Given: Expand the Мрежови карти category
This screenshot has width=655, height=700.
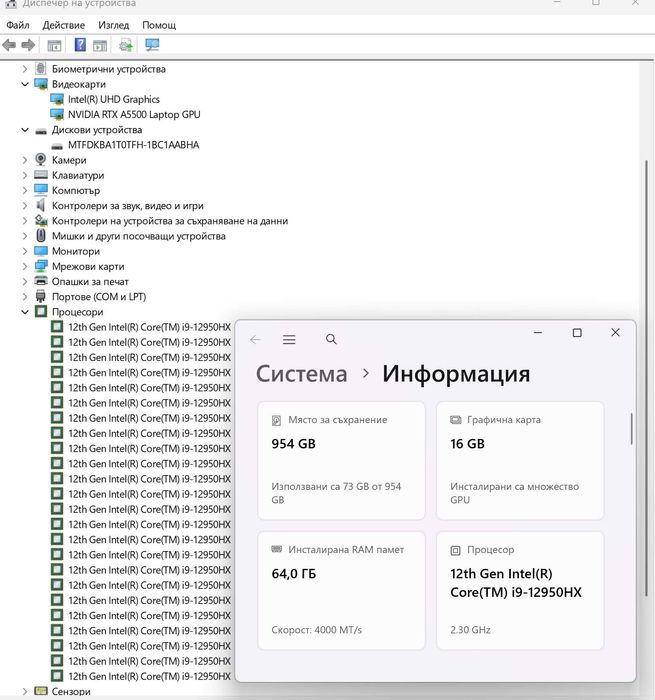Looking at the screenshot, I should point(25,266).
